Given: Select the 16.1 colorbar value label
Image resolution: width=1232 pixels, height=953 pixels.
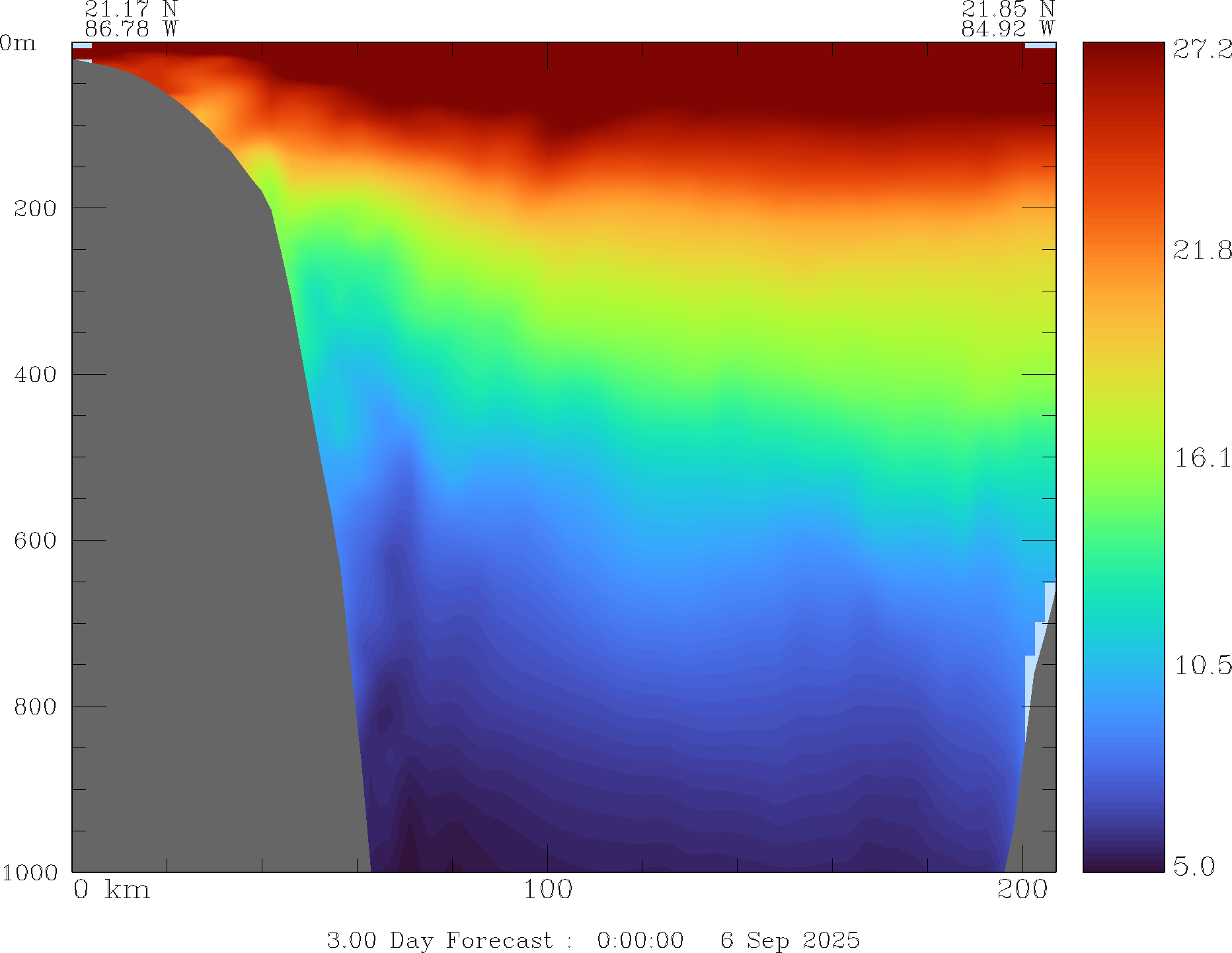Looking at the screenshot, I should coord(1202,458).
